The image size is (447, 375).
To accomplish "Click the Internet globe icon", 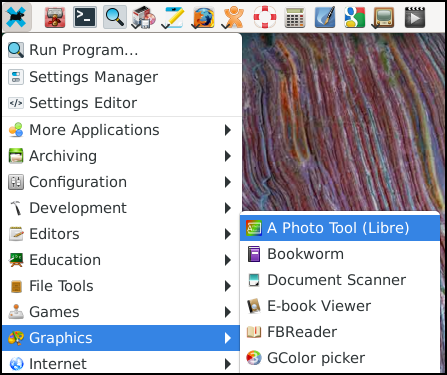I will click(16, 364).
